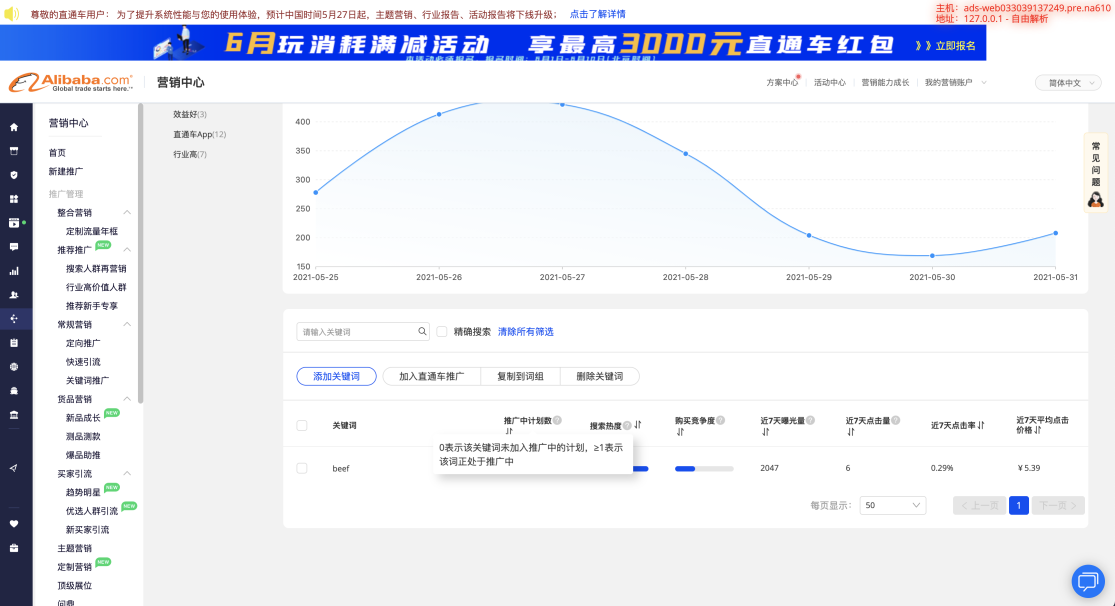Enable the 精确搜索 checkbox
Viewport: 1115px width, 606px height.
(x=442, y=331)
